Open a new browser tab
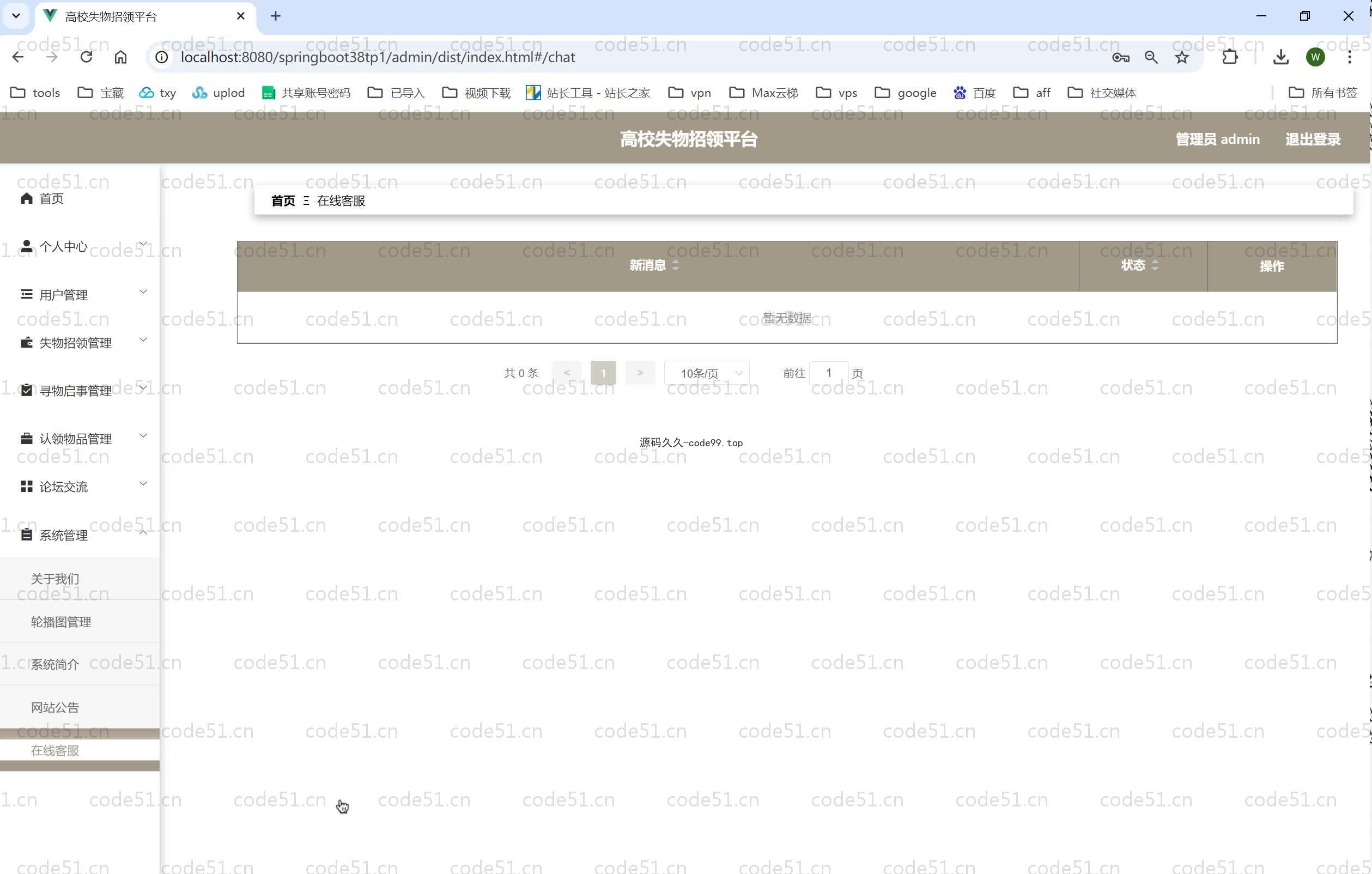The image size is (1372, 874). [276, 16]
